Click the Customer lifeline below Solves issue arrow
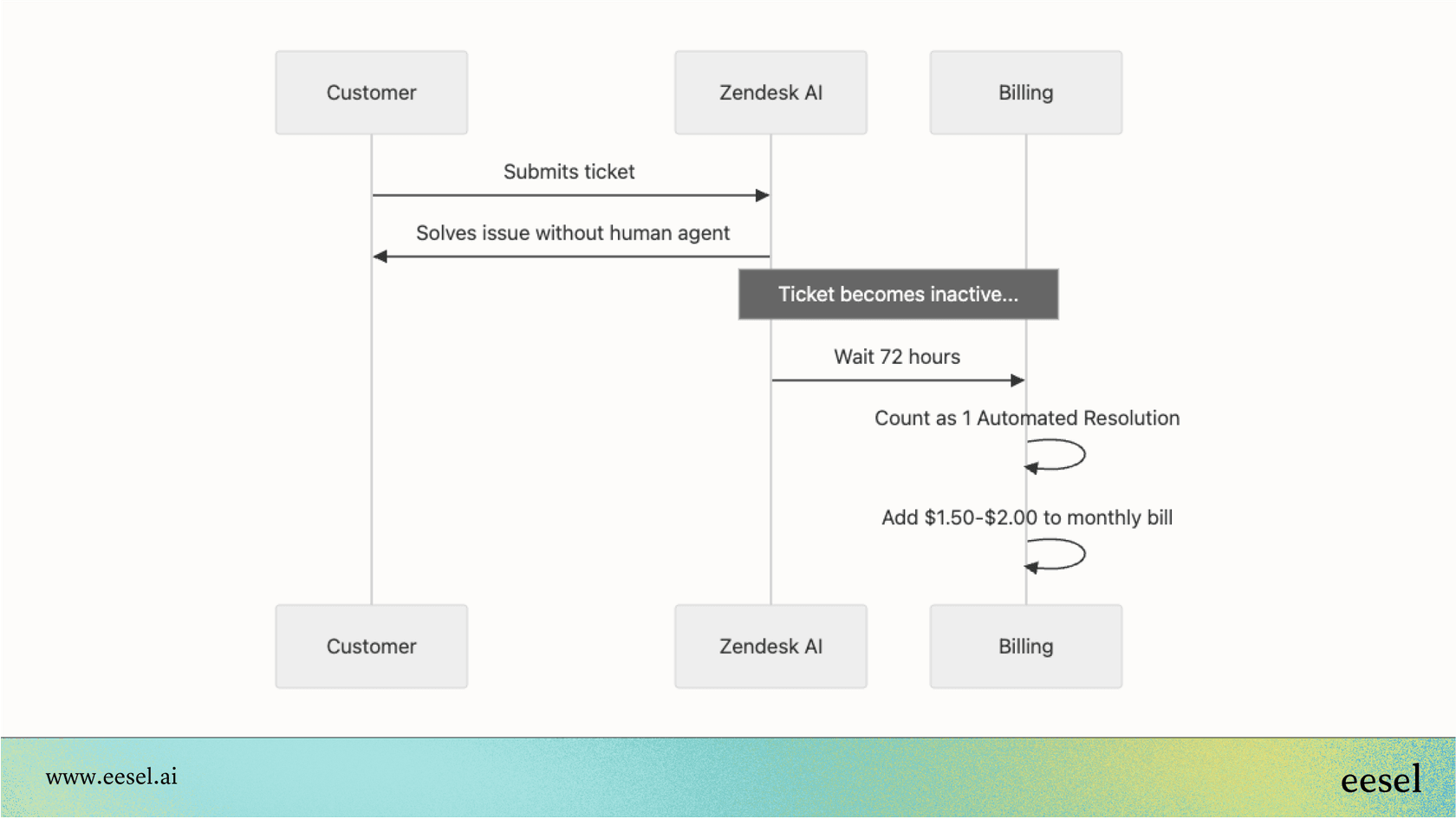 click(x=372, y=433)
